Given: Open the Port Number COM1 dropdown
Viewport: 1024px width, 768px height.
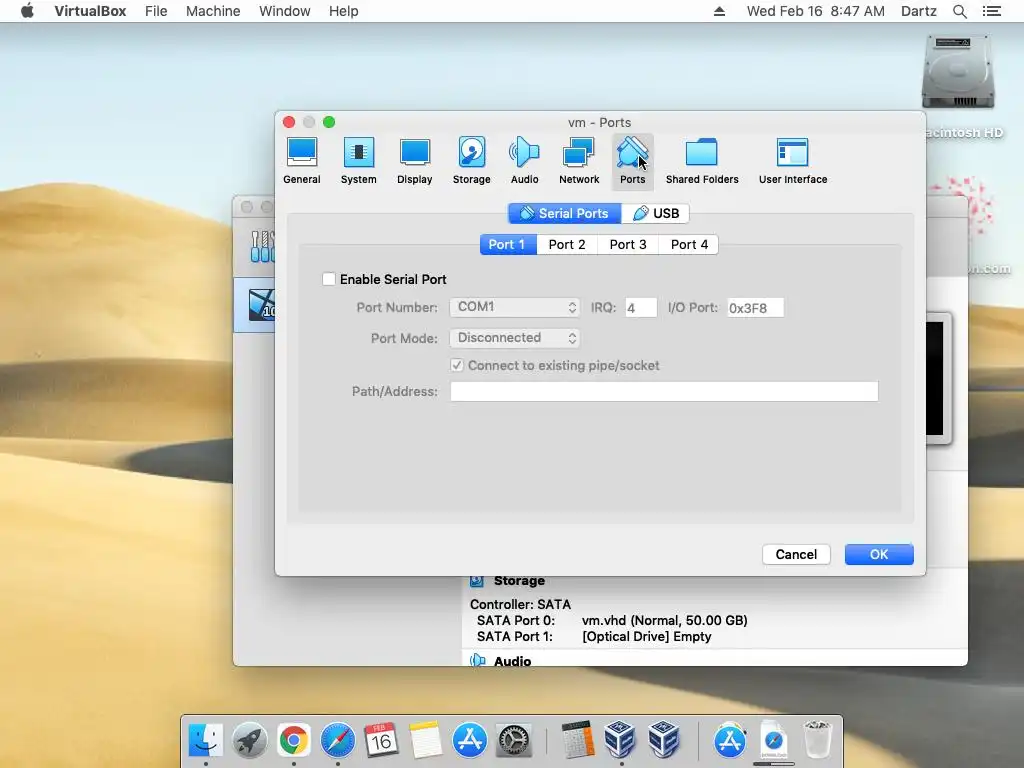Looking at the screenshot, I should (515, 307).
